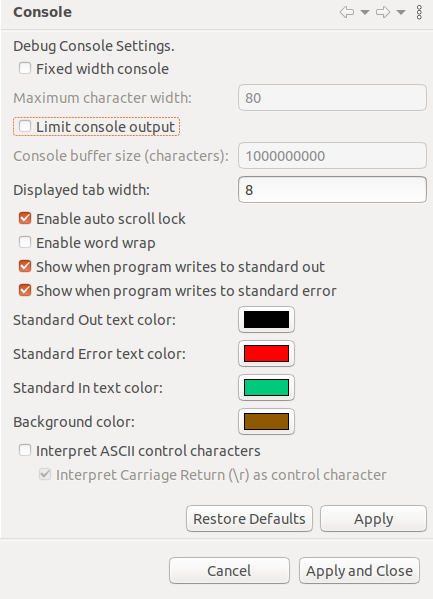
Task: Click the forward navigation arrow icon
Action: (x=383, y=12)
